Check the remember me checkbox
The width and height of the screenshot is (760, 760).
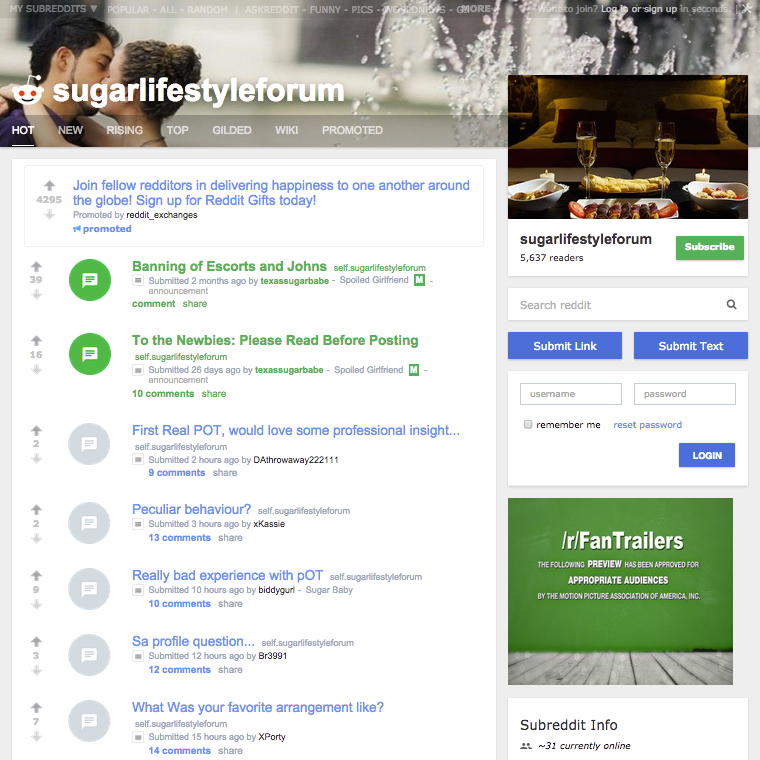(528, 425)
